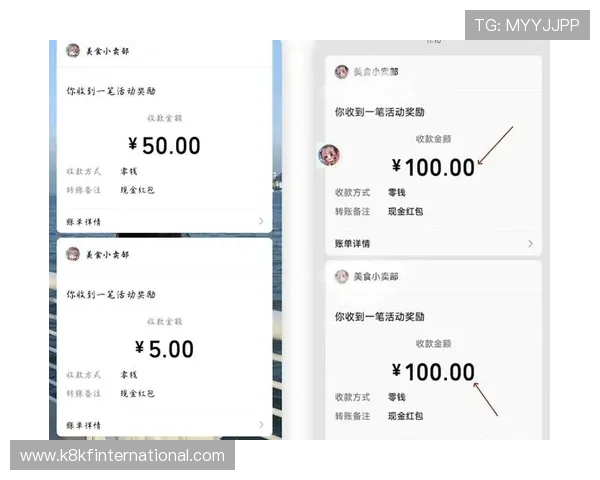Select 零钱 value in the ¥50.00 card
The width and height of the screenshot is (600, 480).
point(129,171)
